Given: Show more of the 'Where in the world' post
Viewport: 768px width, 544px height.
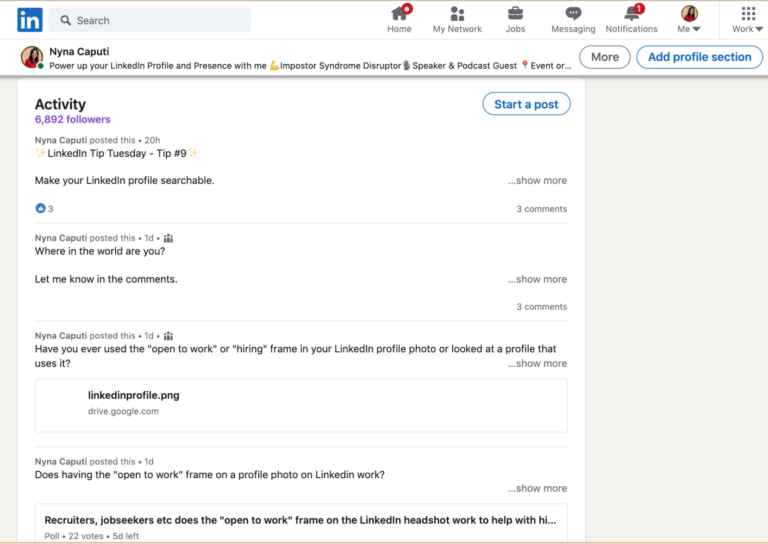Looking at the screenshot, I should click(x=537, y=279).
